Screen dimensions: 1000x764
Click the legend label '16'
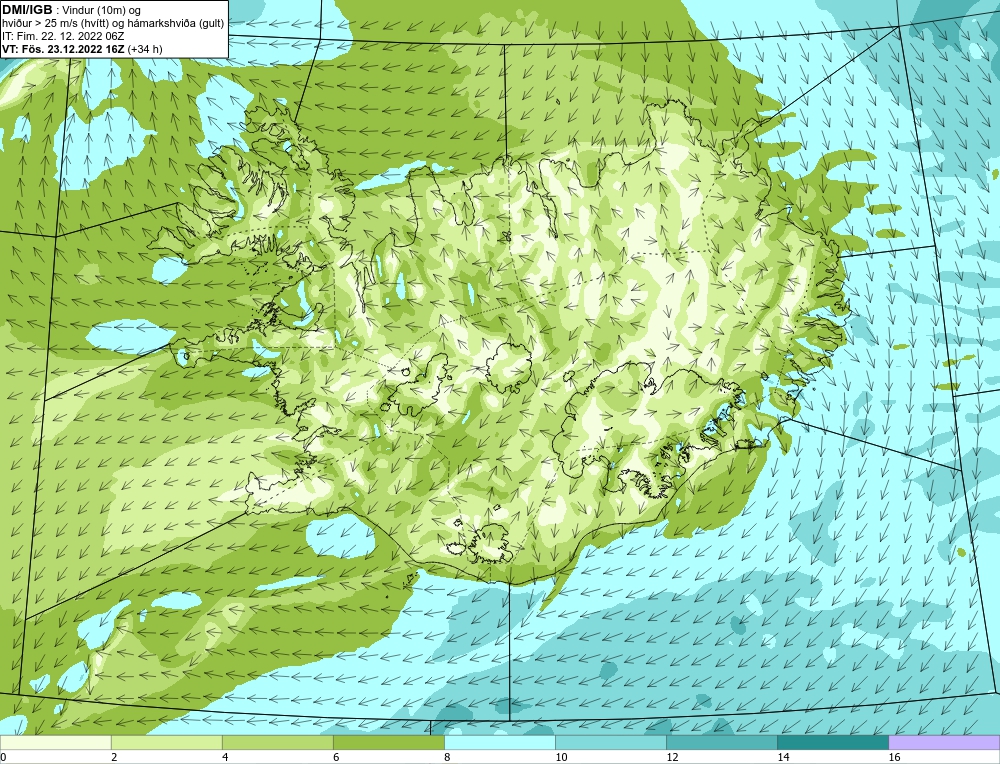894,757
